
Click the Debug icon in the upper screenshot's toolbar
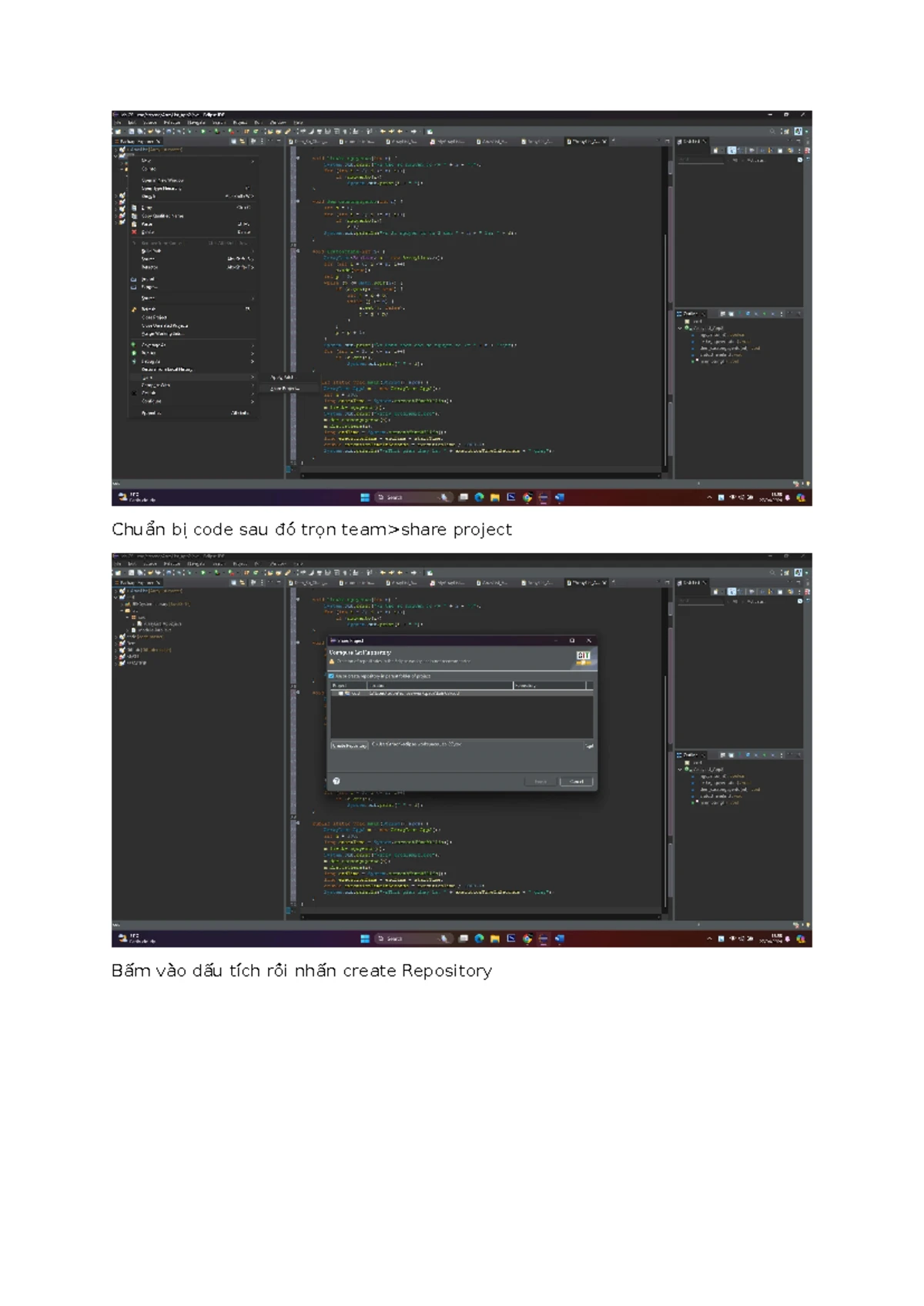190,132
